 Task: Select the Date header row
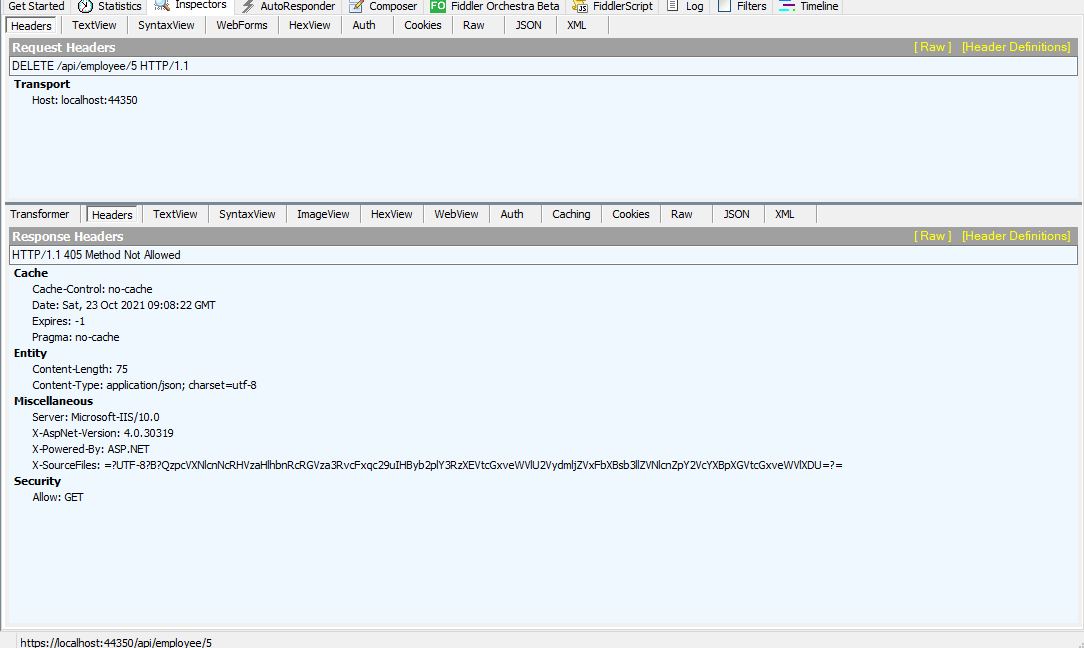point(124,305)
